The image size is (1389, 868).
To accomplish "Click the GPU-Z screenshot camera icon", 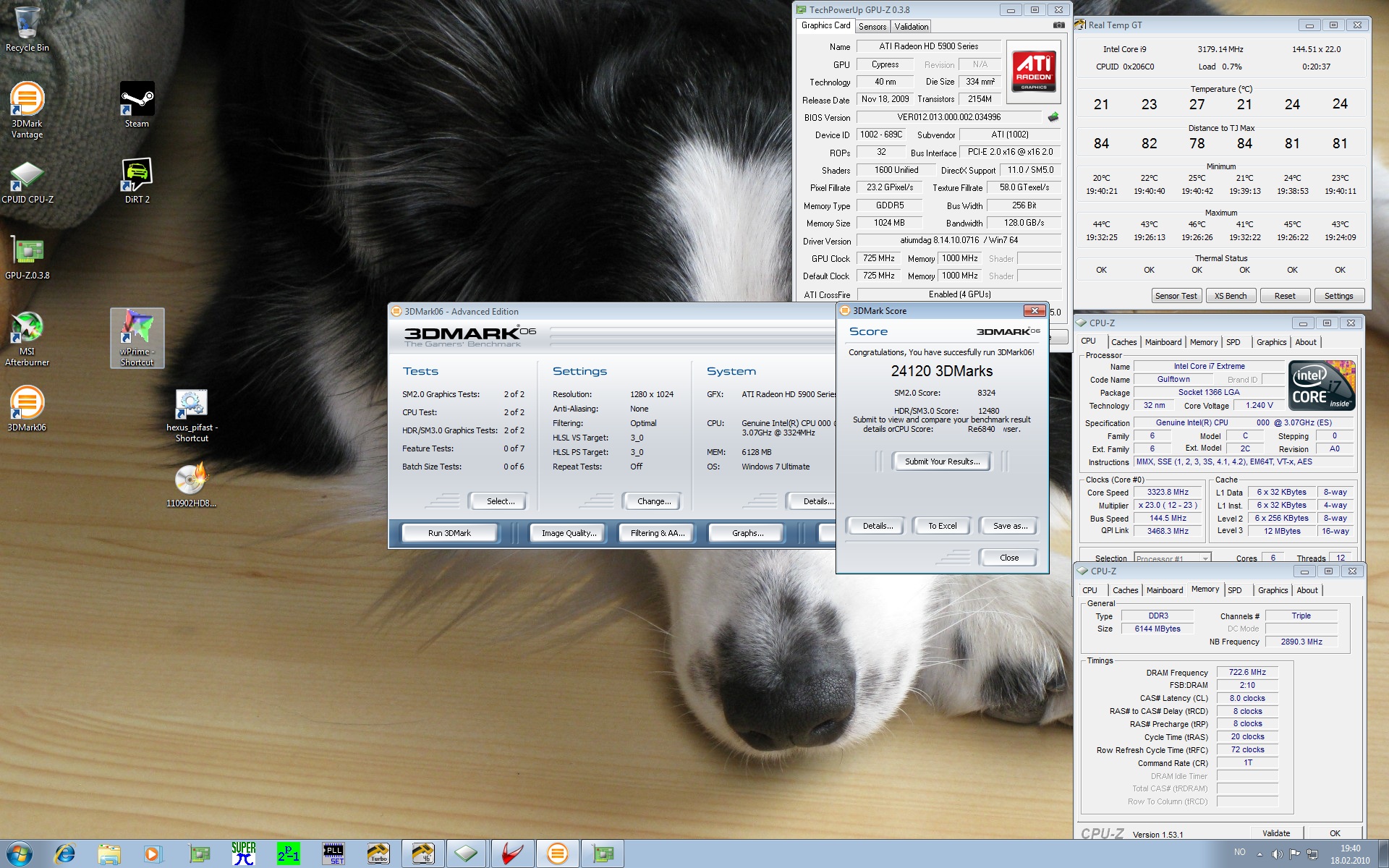I will pyautogui.click(x=1058, y=25).
